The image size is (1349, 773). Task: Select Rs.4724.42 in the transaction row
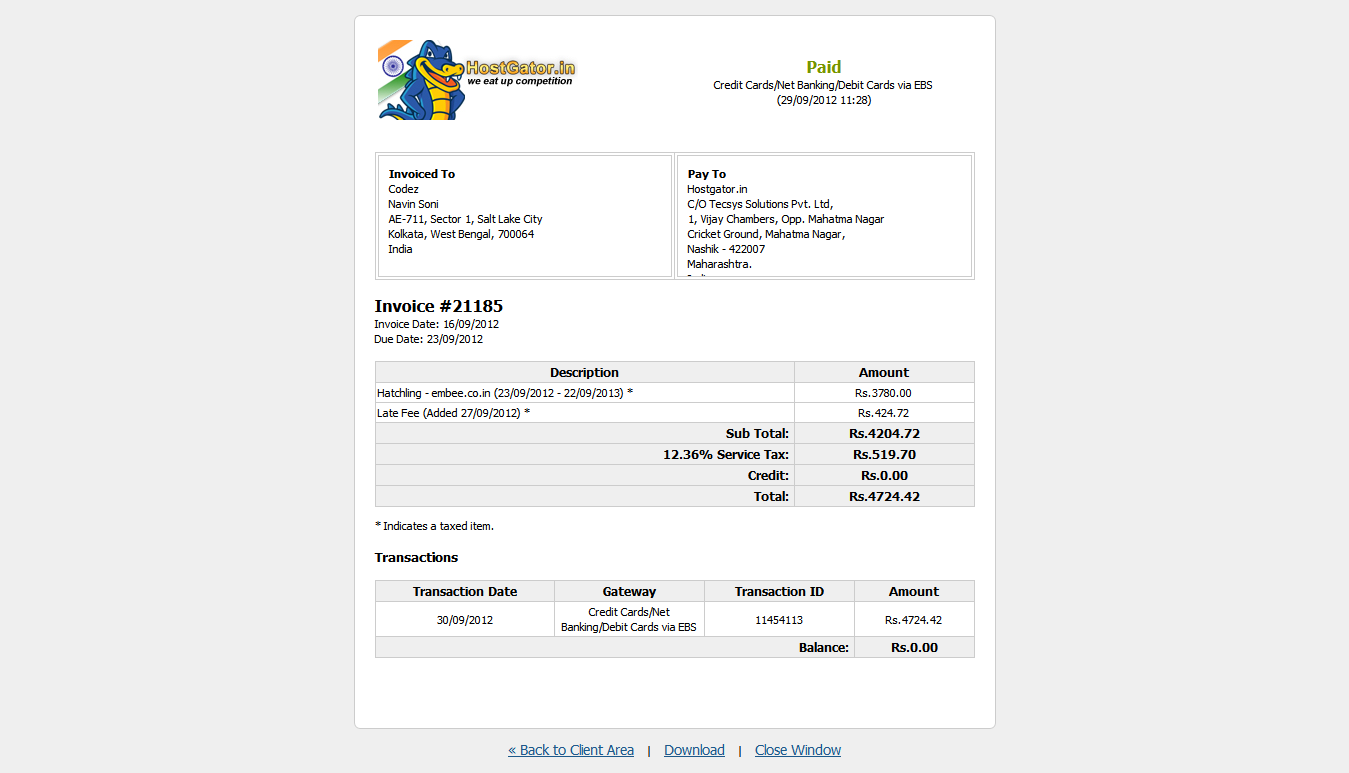click(914, 620)
